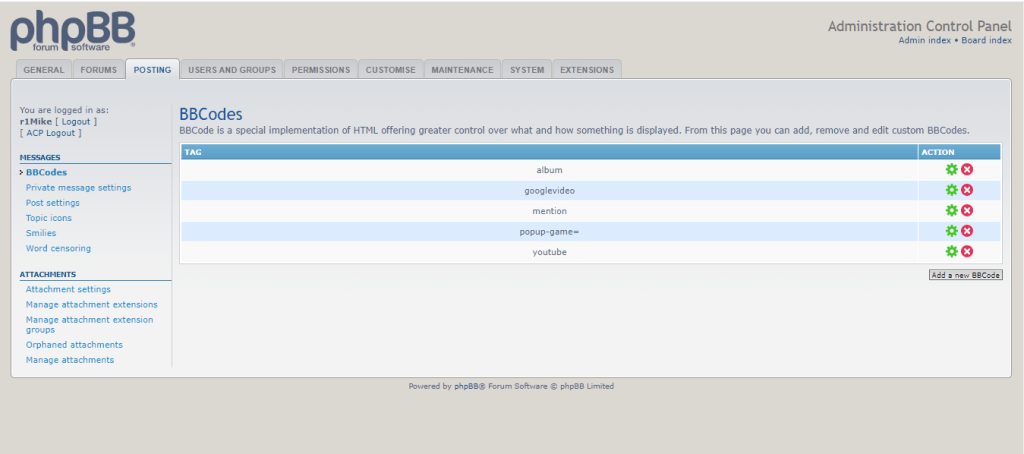
Task: Click the ACP Logout link
Action: (x=51, y=133)
